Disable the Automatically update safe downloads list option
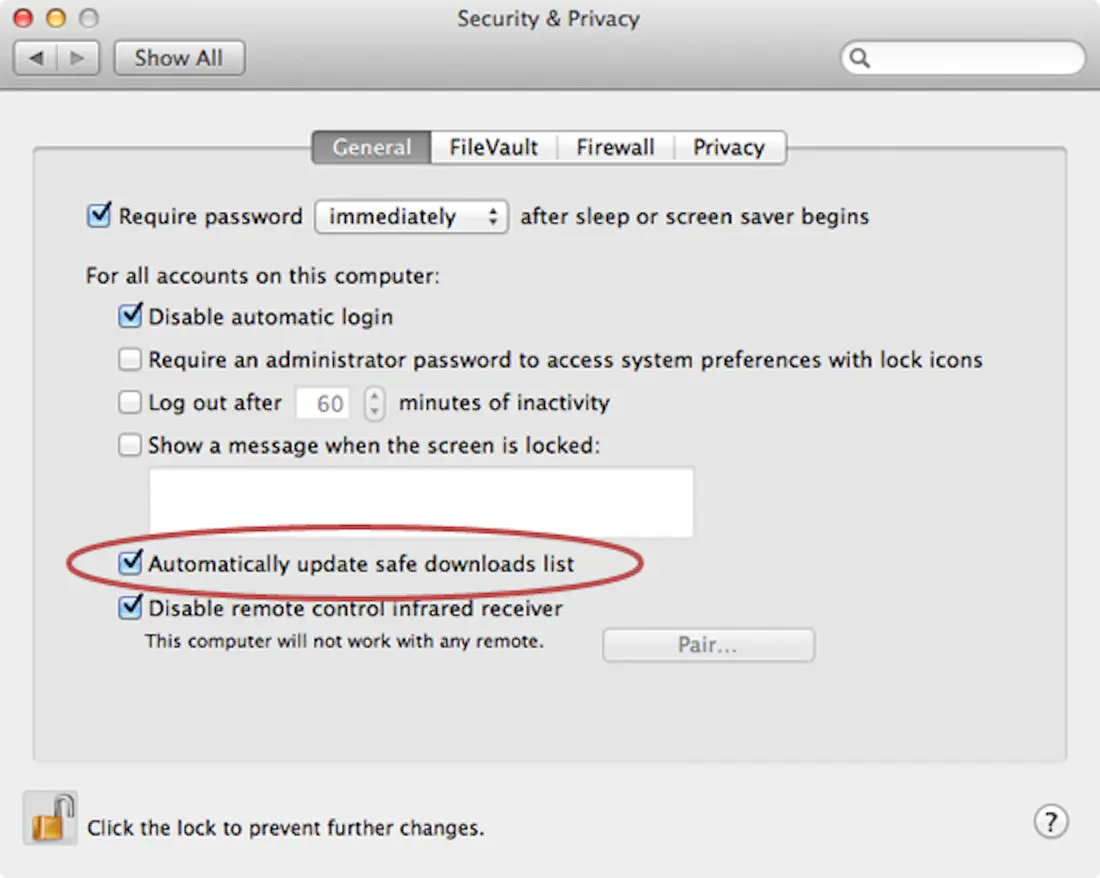The image size is (1100, 878). click(130, 563)
